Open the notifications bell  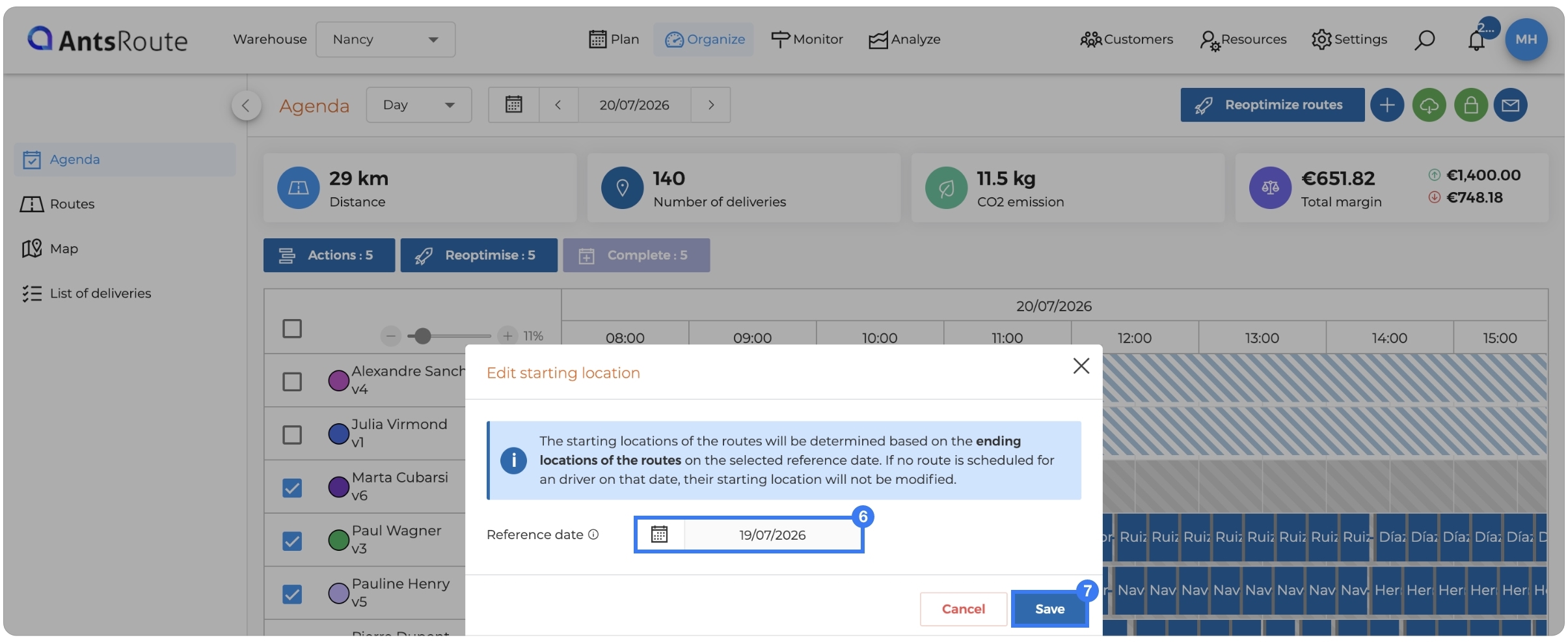tap(1476, 40)
